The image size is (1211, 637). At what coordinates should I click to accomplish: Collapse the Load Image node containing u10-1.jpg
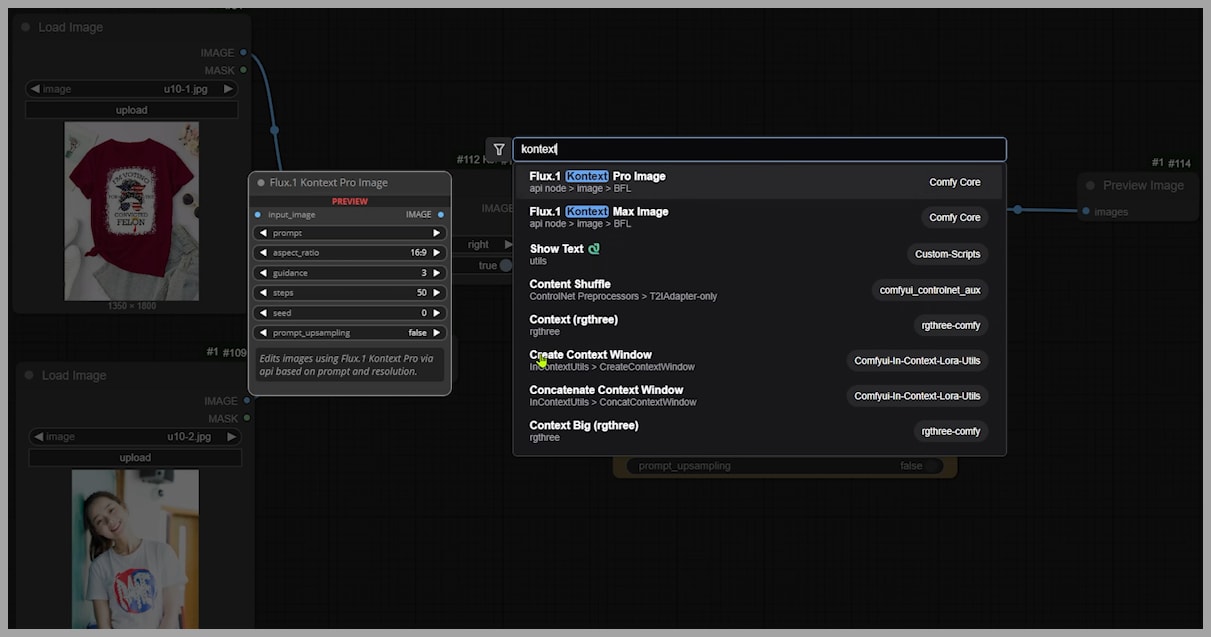26,27
